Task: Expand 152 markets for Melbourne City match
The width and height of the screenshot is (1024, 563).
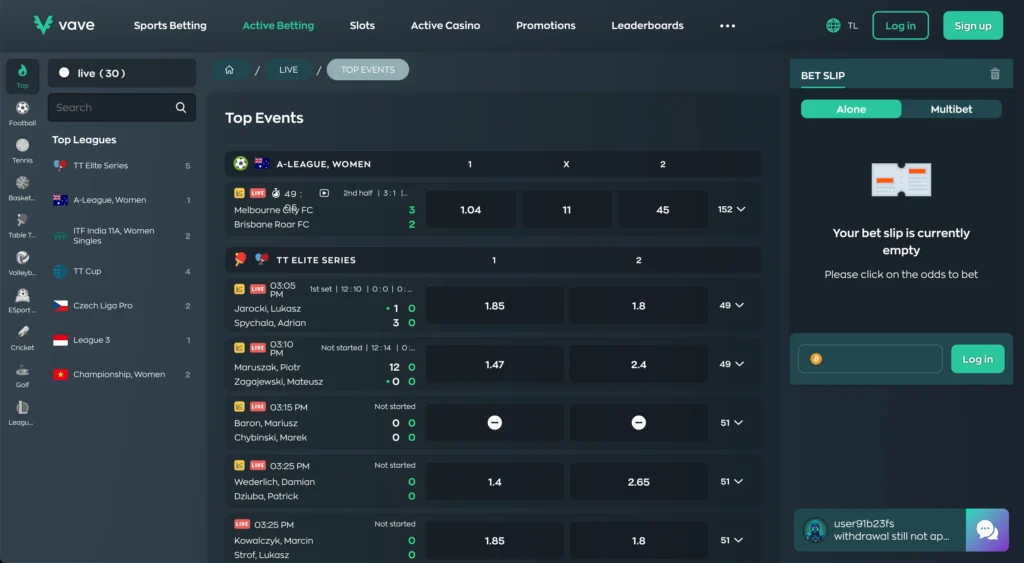Action: 731,209
